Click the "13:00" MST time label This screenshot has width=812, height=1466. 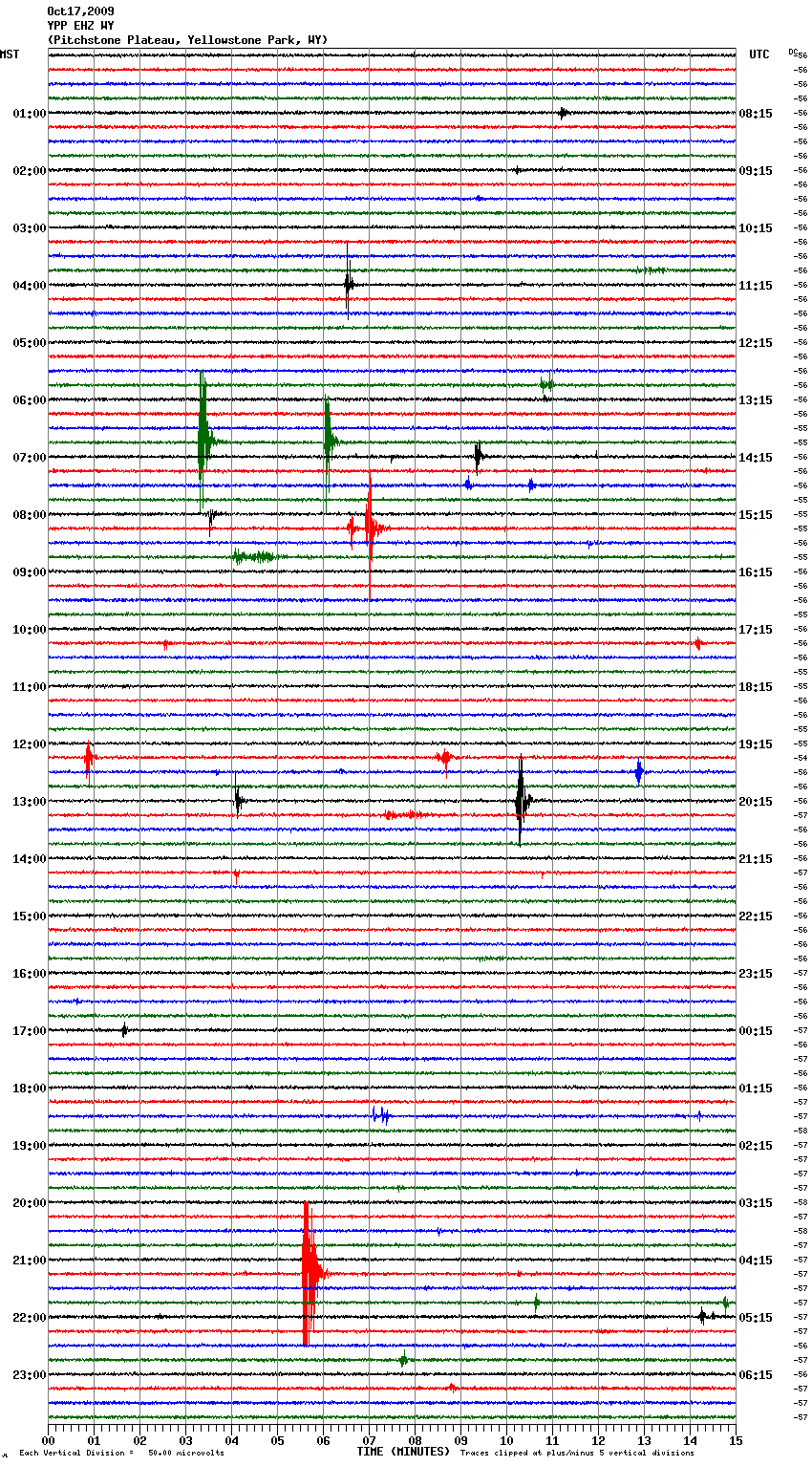(30, 802)
